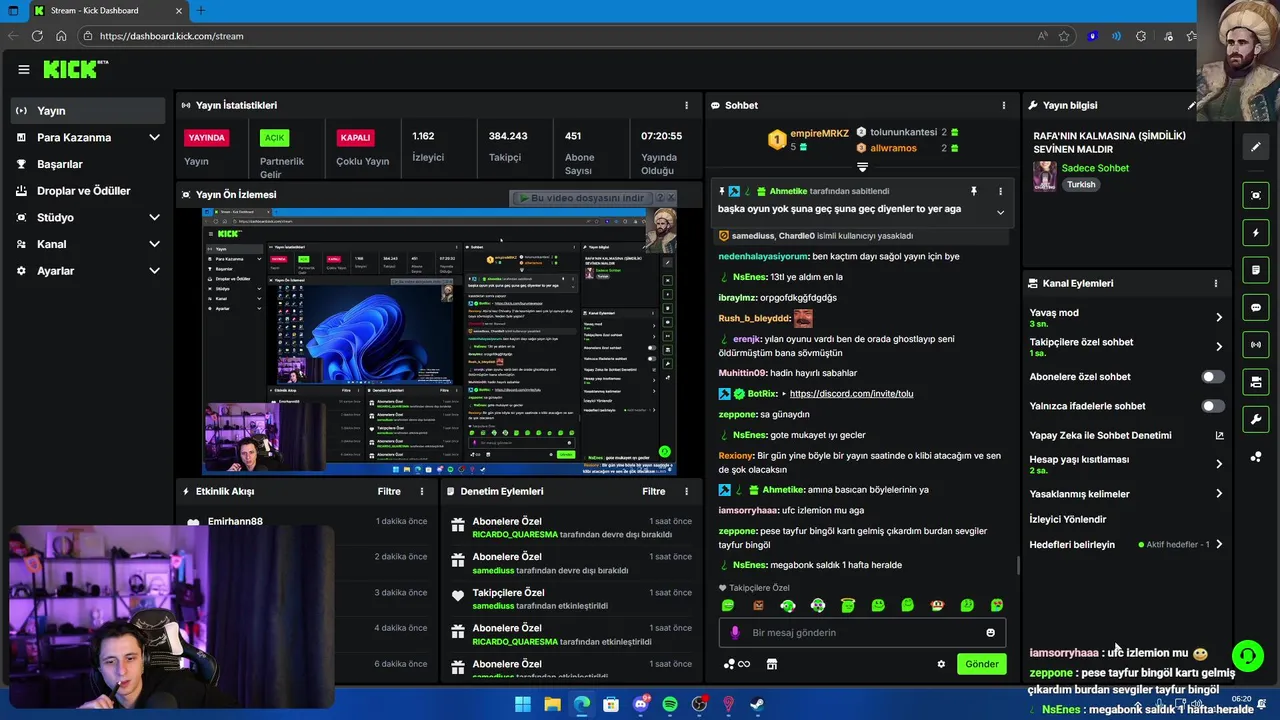
Task: Click the broadcast signal icon in the right toolbar
Action: point(1256,345)
